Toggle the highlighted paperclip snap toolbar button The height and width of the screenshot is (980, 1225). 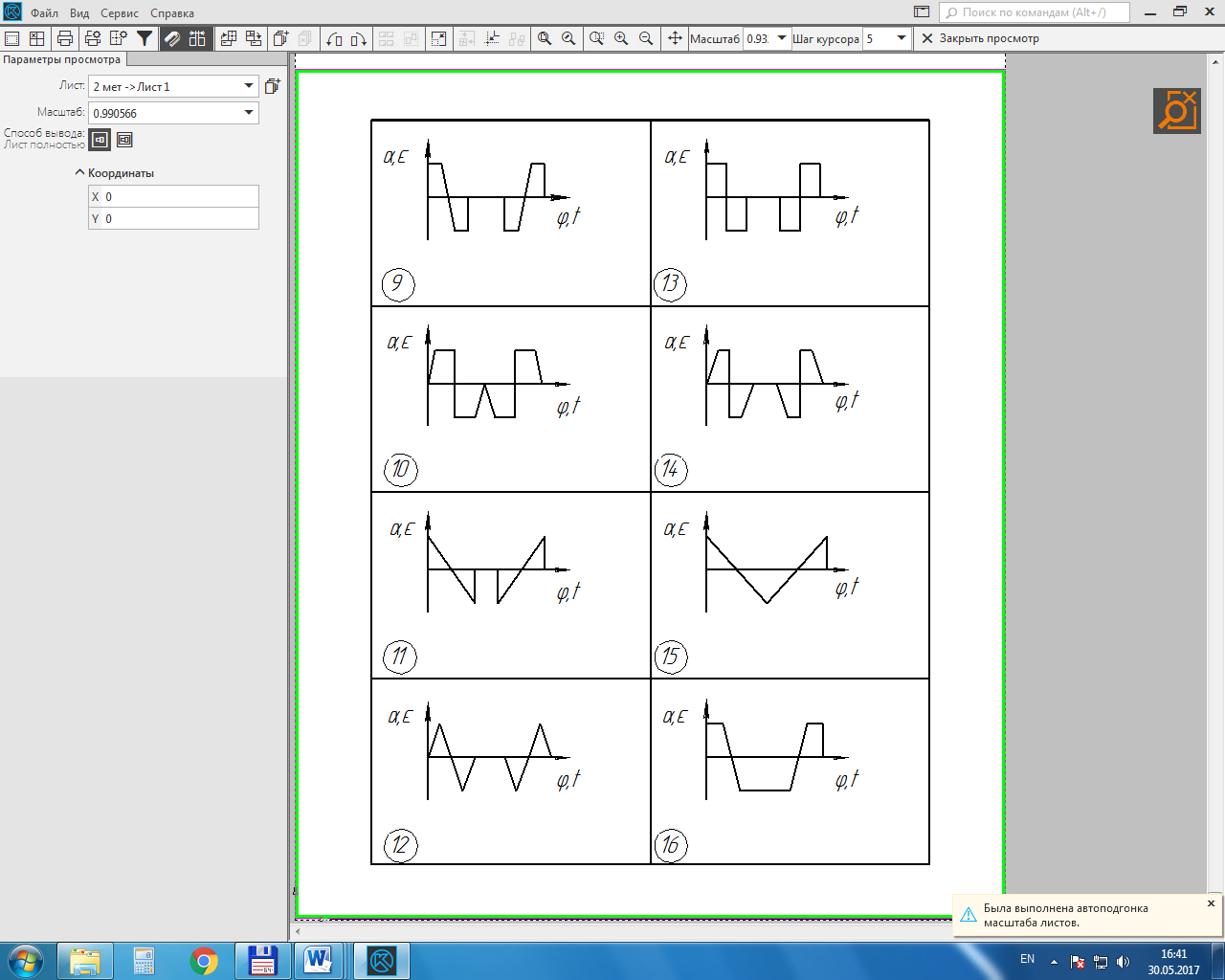(172, 38)
